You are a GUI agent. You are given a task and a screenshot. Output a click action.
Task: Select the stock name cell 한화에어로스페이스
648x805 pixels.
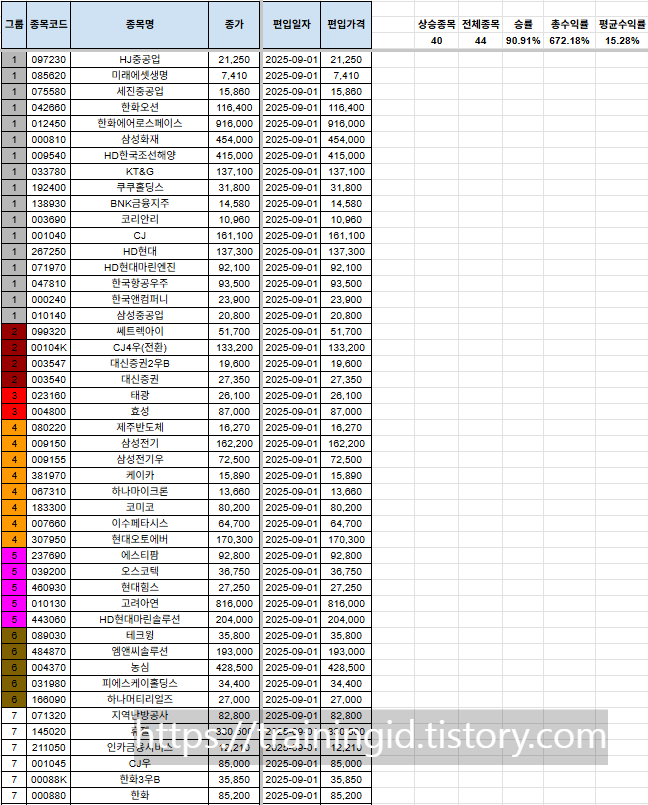pyautogui.click(x=140, y=123)
